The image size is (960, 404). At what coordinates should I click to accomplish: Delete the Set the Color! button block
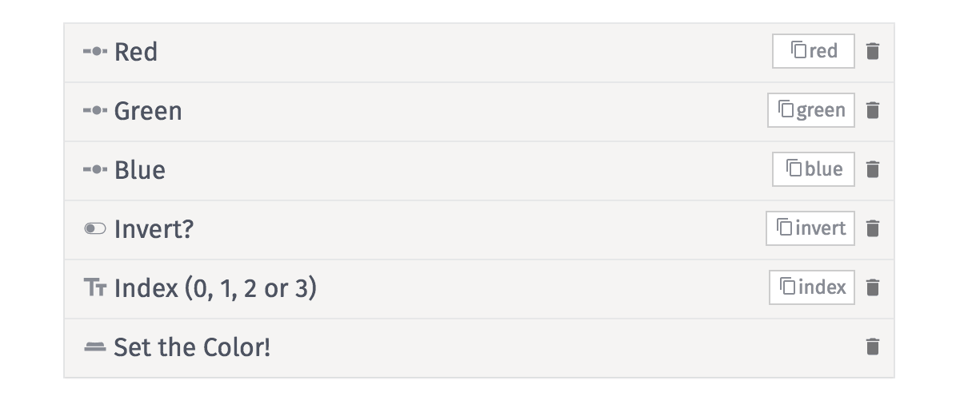(x=873, y=347)
